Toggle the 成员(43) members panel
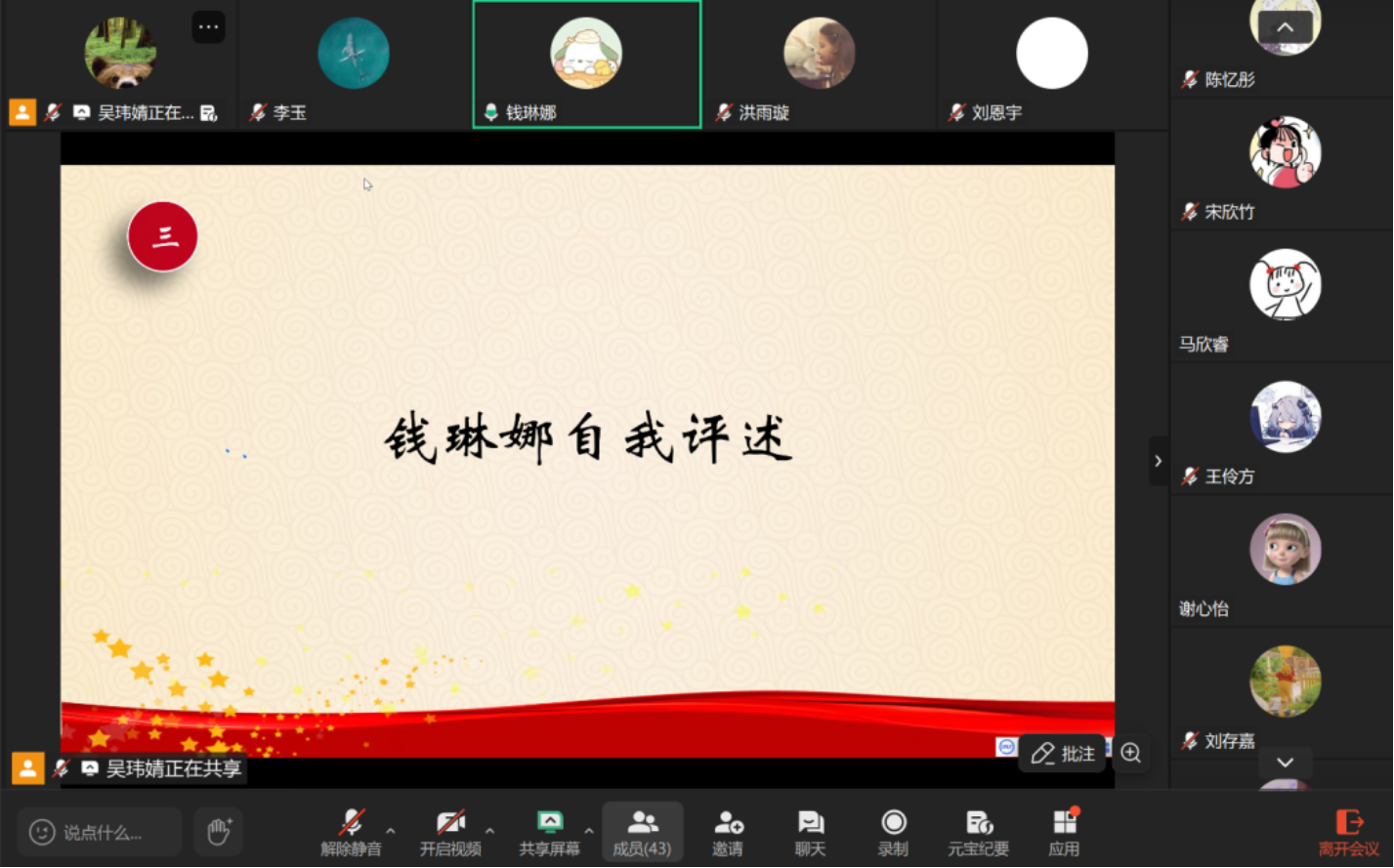This screenshot has width=1394, height=868. [x=642, y=832]
